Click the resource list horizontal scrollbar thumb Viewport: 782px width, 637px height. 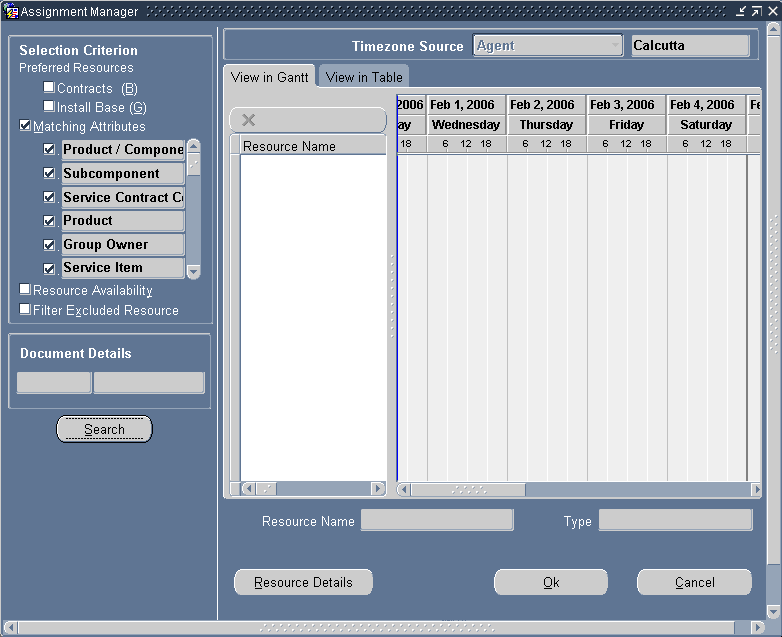point(266,488)
